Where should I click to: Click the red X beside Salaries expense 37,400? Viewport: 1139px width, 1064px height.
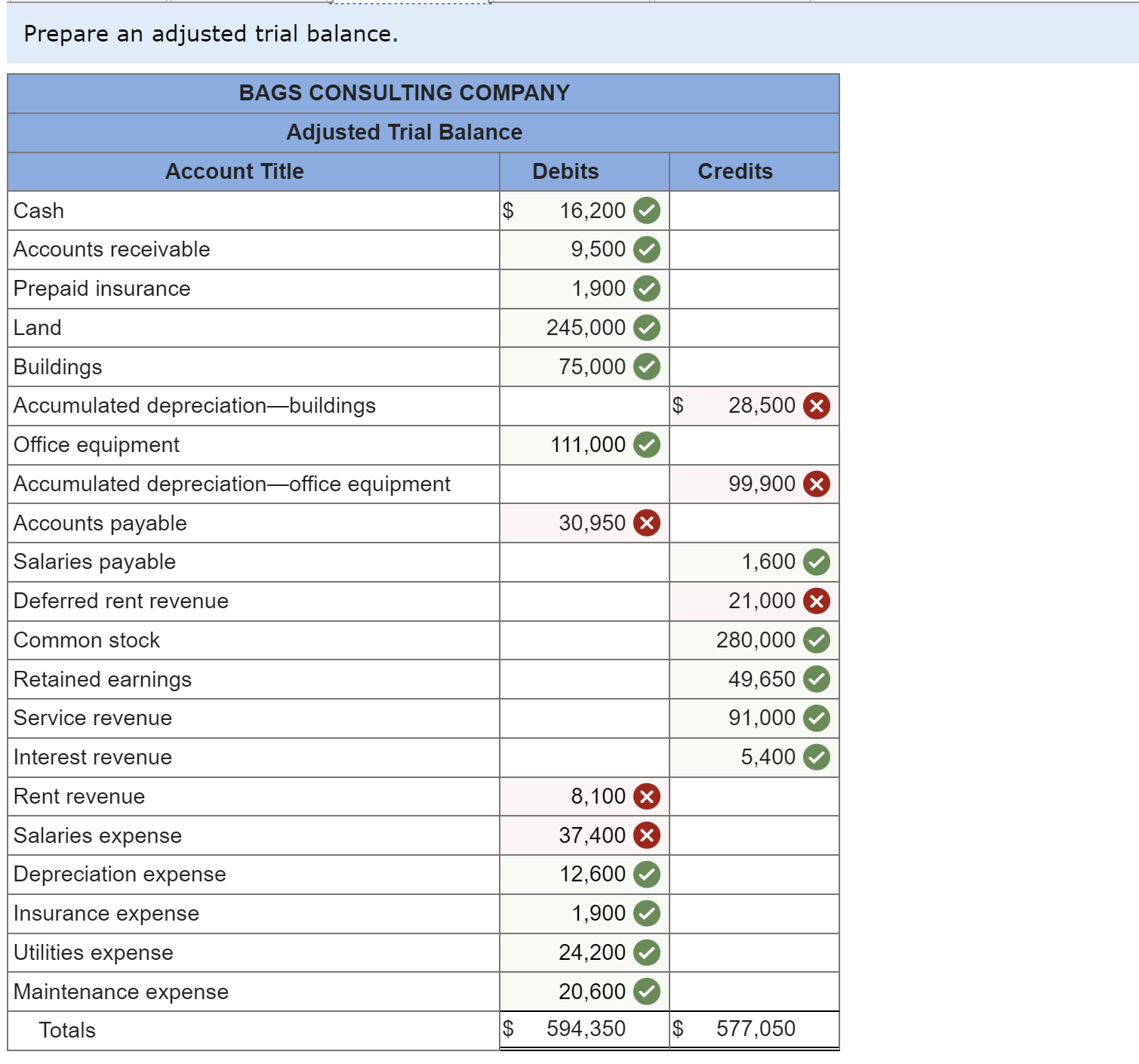click(648, 835)
